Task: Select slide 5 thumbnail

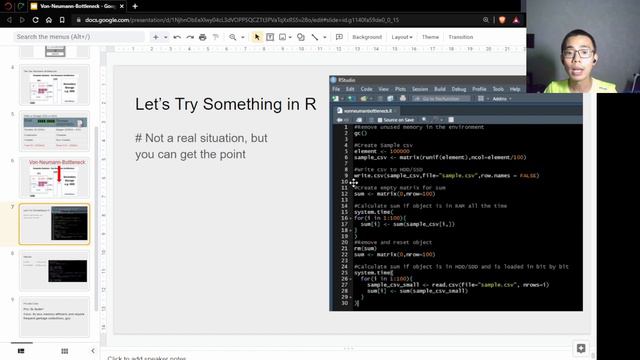Action: point(54,131)
